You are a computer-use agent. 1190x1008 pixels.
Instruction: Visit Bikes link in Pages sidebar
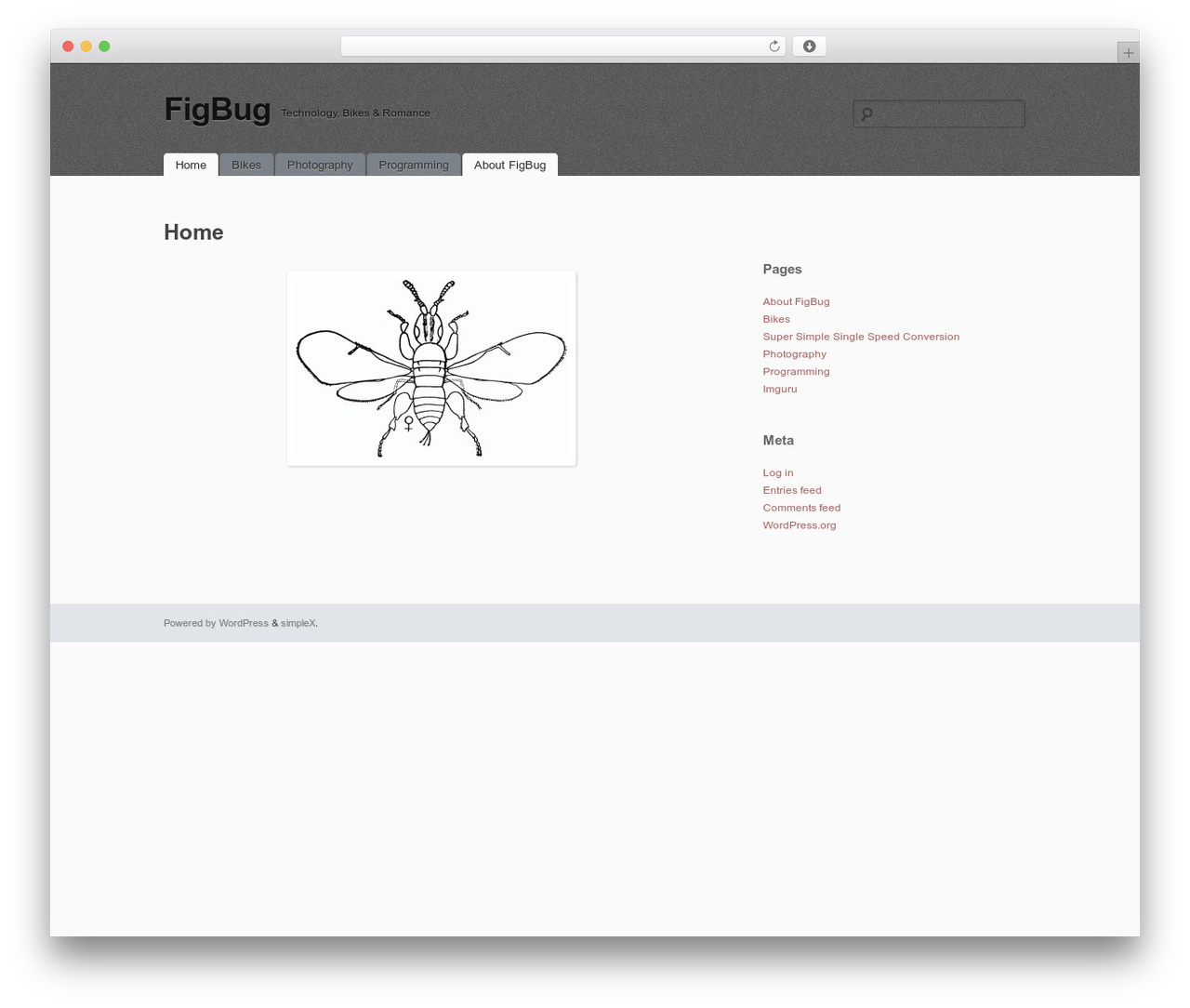(776, 319)
